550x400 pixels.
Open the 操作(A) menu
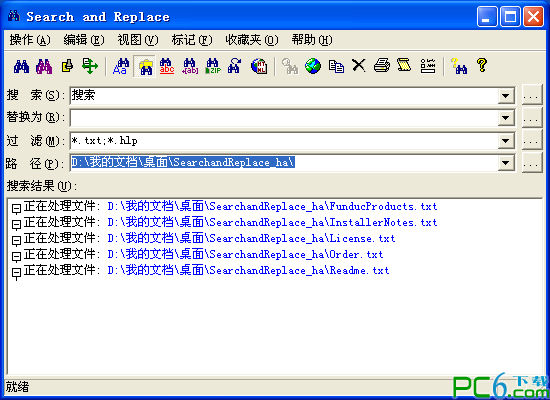[x=30, y=40]
